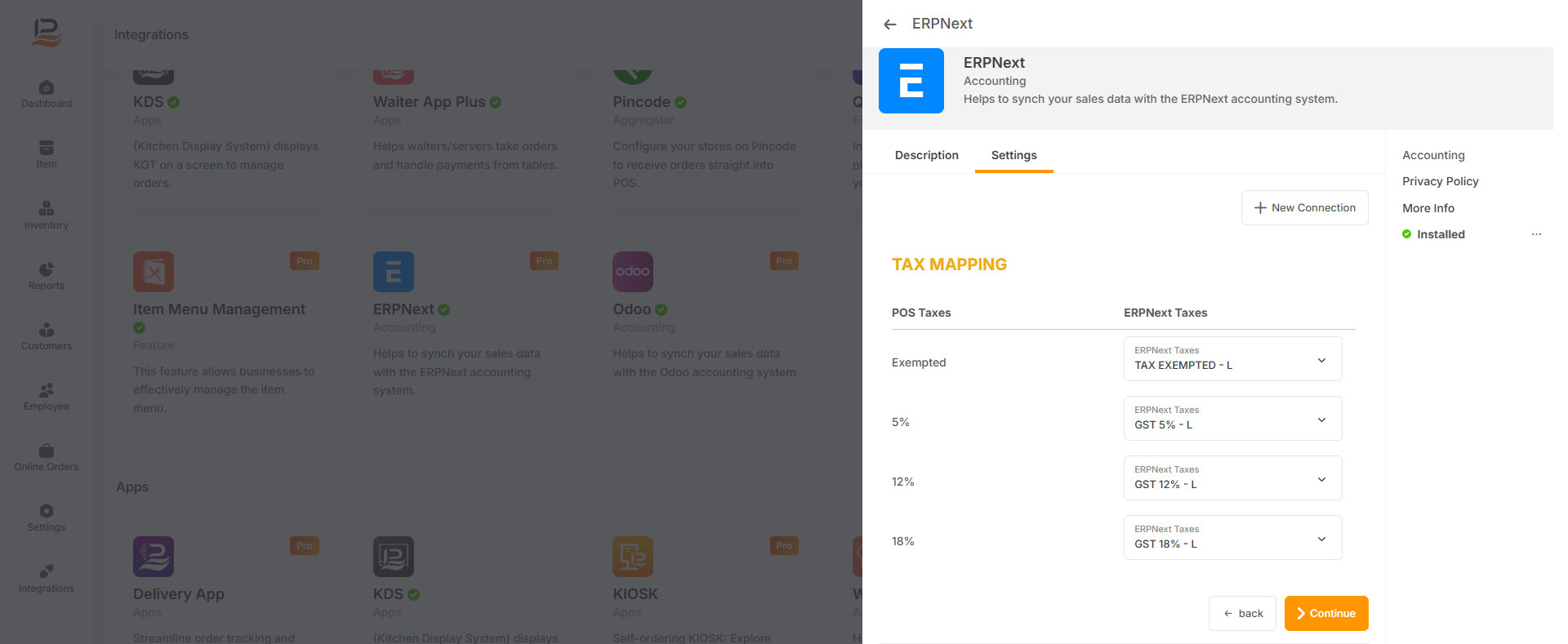Click the back arrow beside ERPNext title
This screenshot has height=644, width=1568.
890,24
